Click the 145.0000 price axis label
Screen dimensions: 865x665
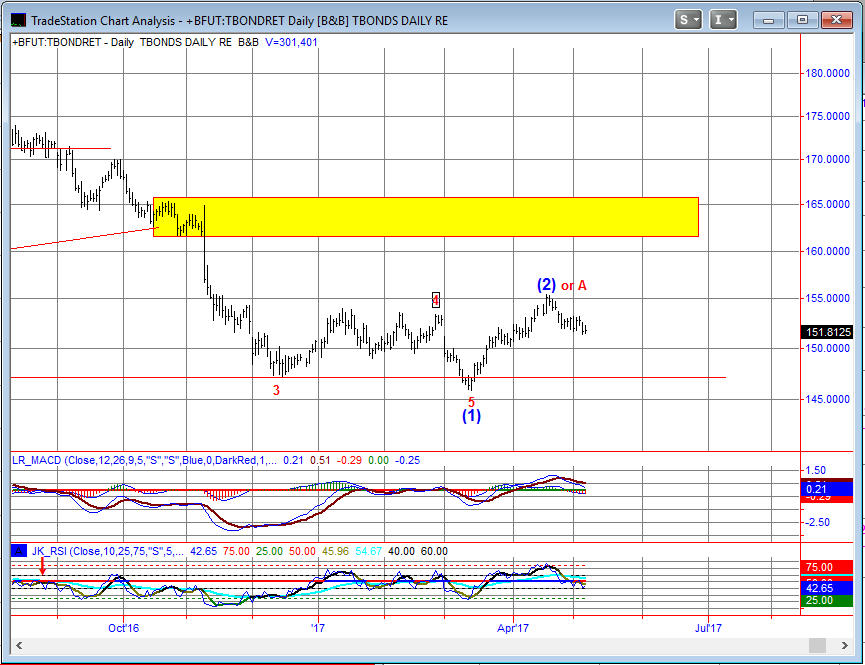pyautogui.click(x=827, y=399)
